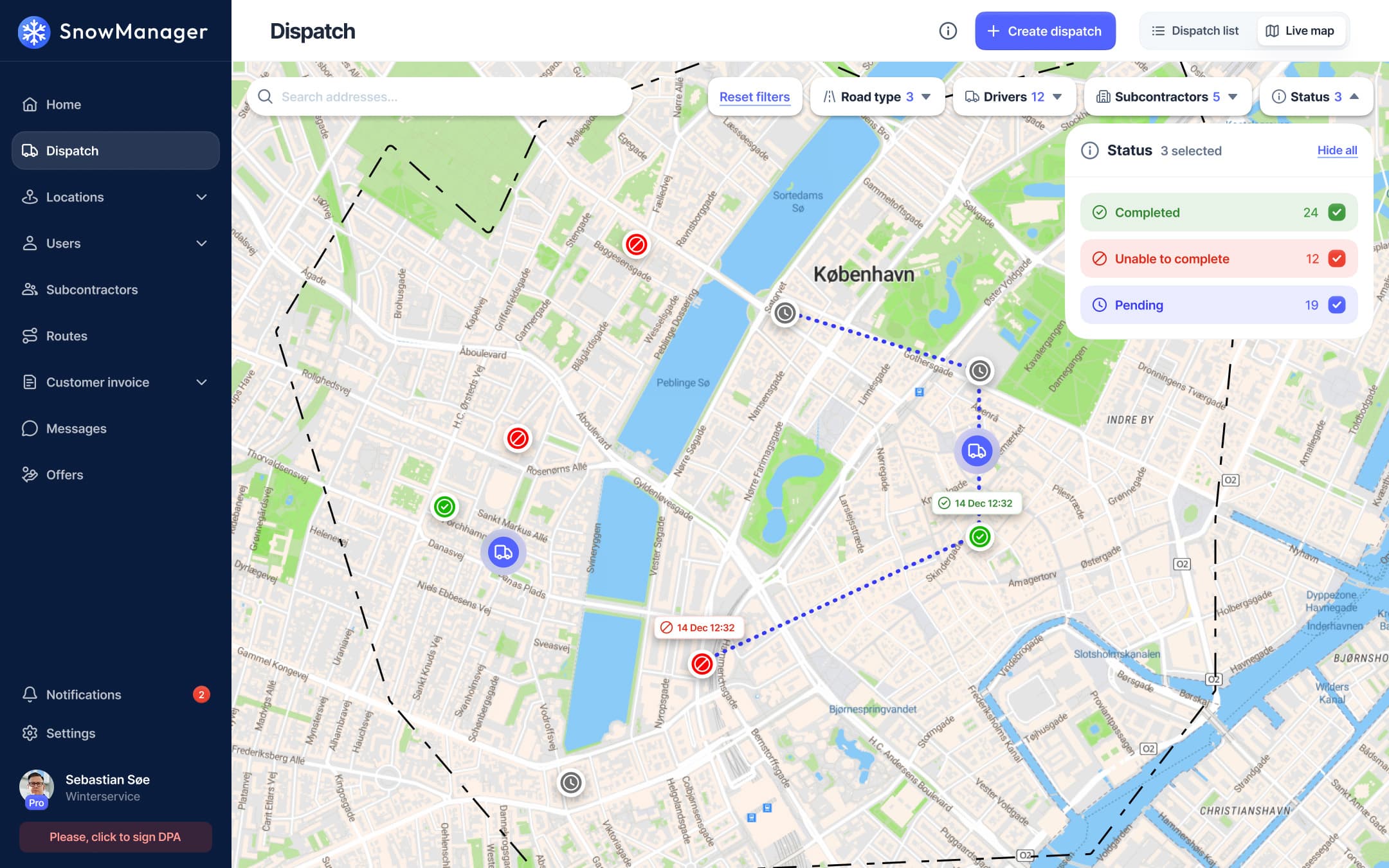Click the info icon beside Create dispatch

pyautogui.click(x=948, y=31)
